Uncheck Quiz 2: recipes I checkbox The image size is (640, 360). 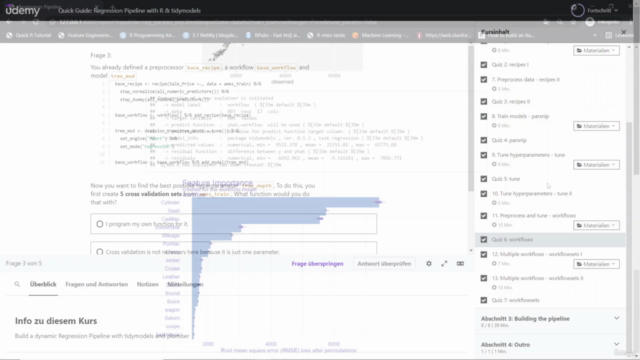484,64
